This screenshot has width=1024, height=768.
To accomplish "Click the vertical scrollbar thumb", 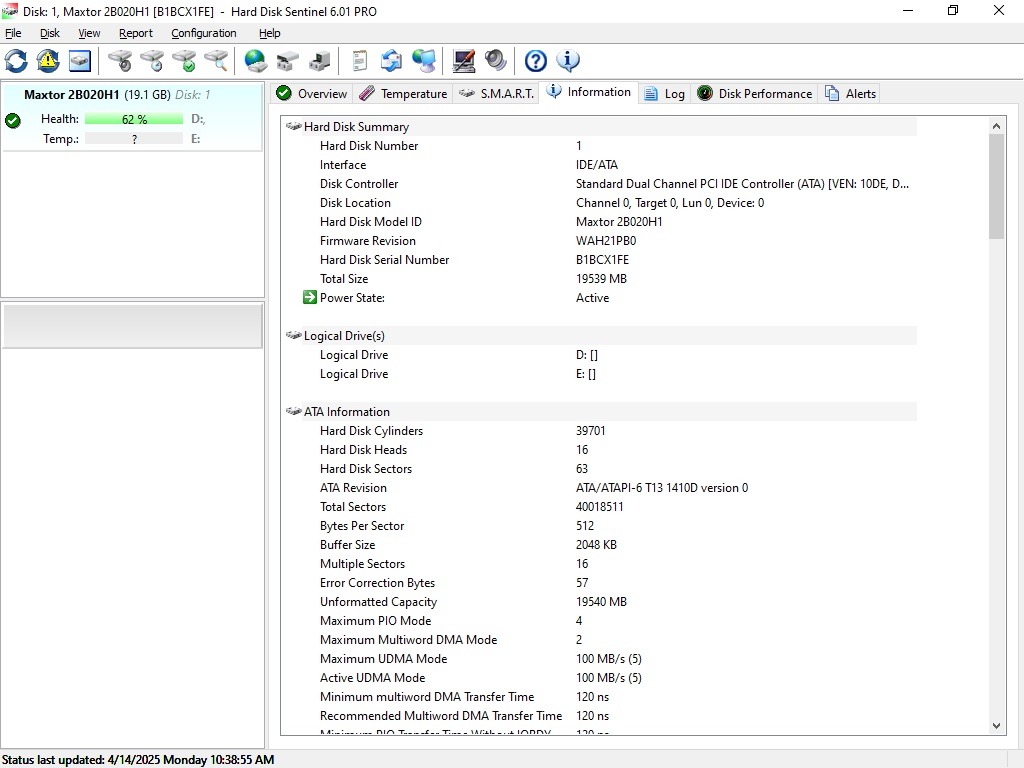I will [996, 186].
